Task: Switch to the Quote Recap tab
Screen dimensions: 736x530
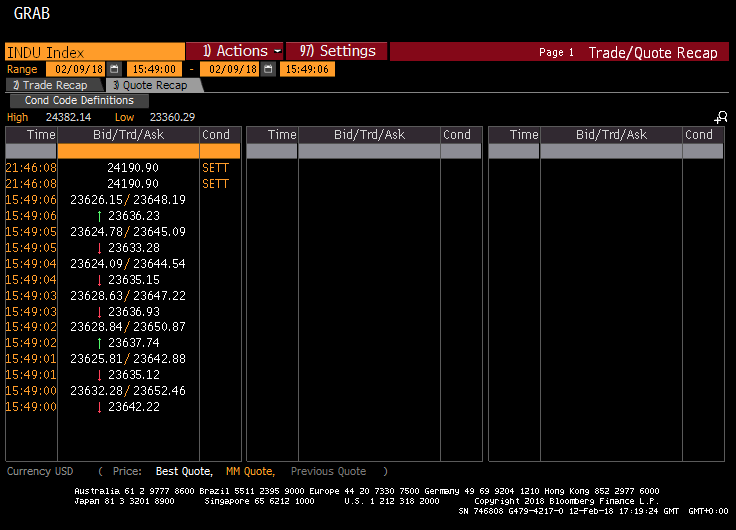Action: [x=153, y=85]
